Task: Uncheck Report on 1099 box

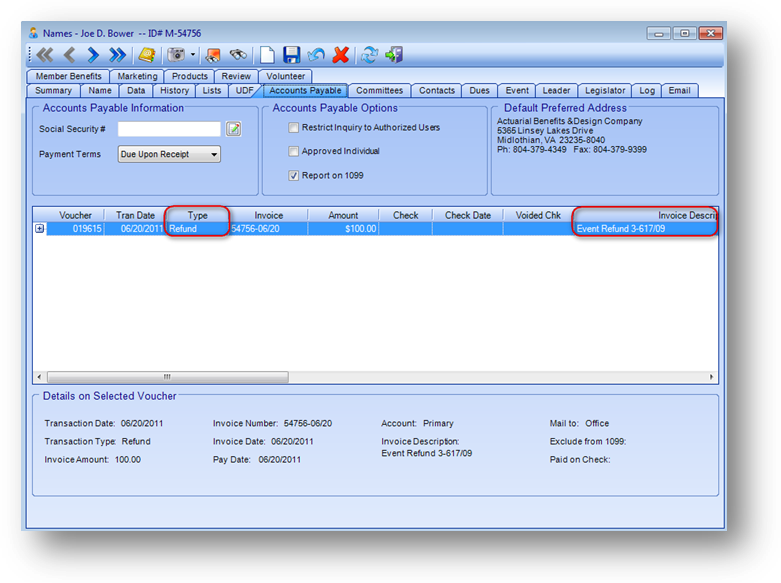Action: pyautogui.click(x=293, y=175)
